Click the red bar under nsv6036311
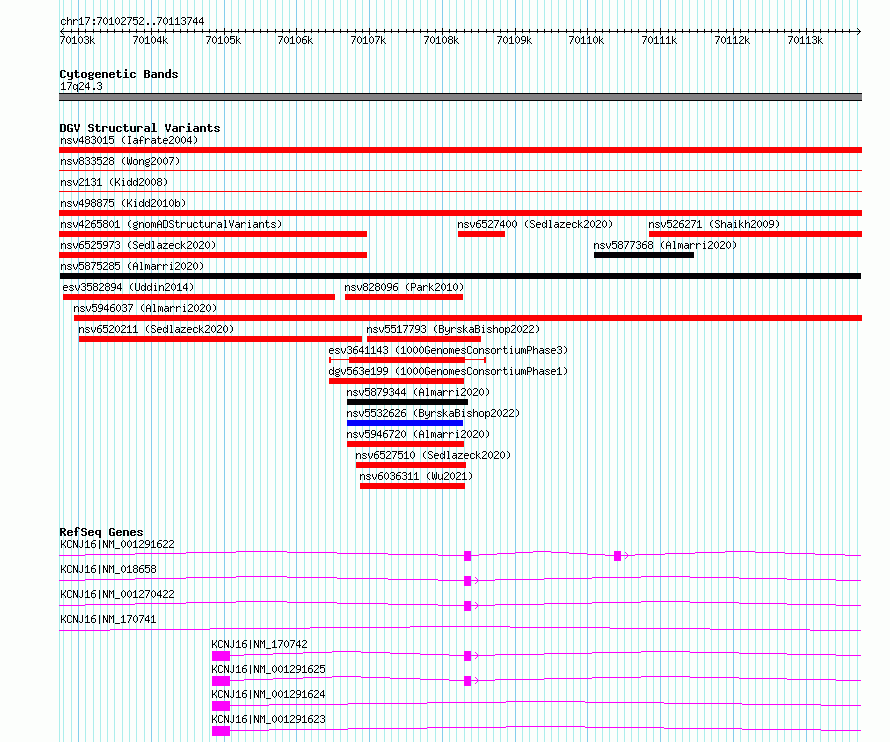Viewport: 890px width, 742px height. tap(412, 486)
